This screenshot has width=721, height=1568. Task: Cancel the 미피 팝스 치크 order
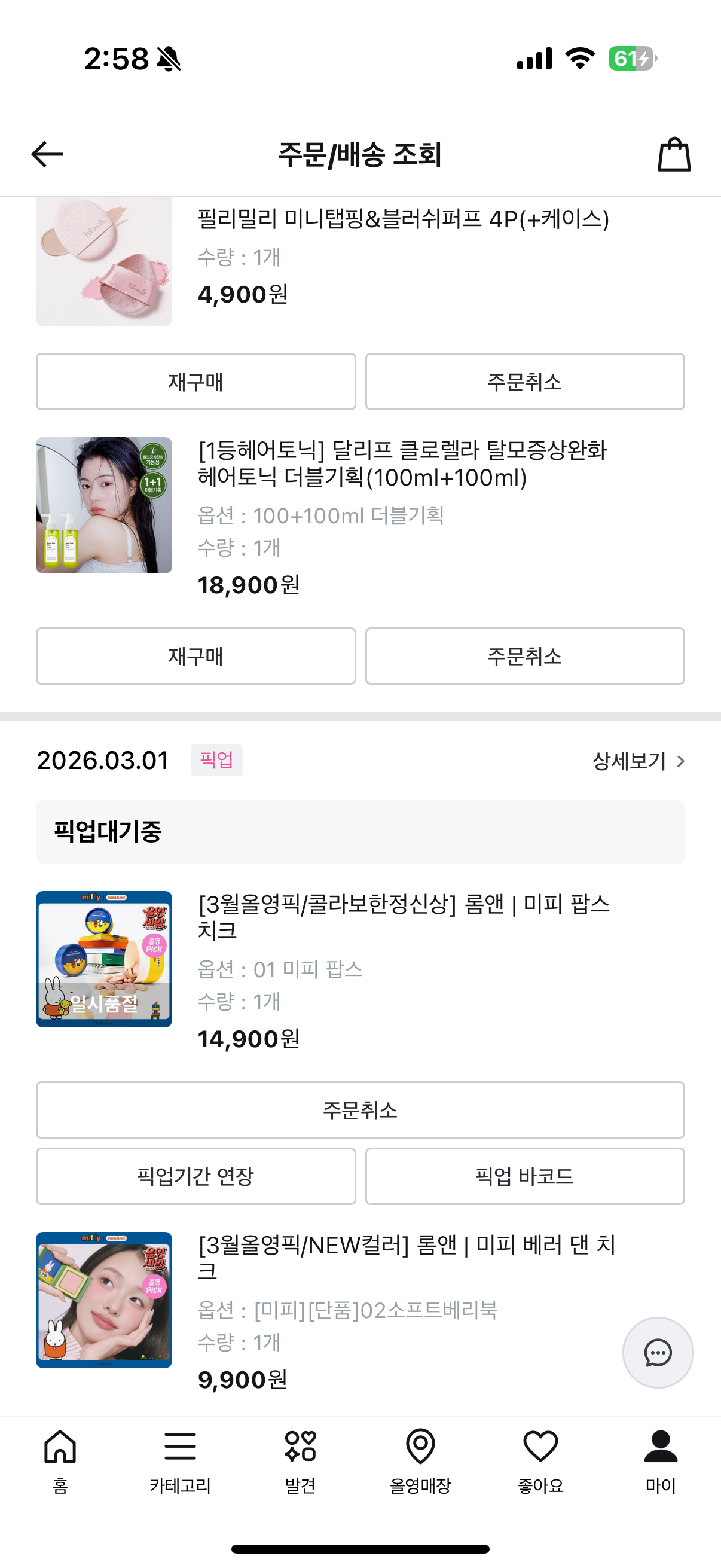360,1110
